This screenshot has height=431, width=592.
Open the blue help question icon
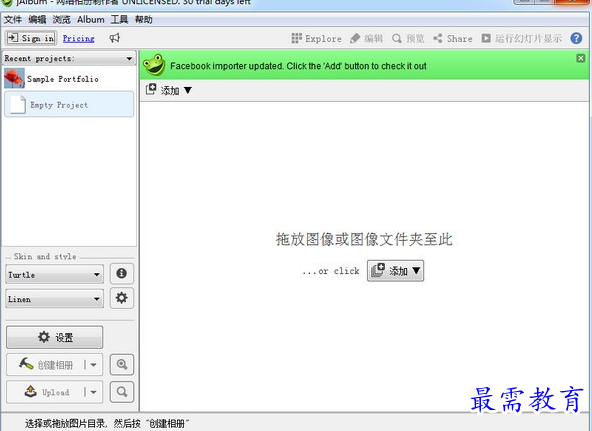[x=576, y=38]
